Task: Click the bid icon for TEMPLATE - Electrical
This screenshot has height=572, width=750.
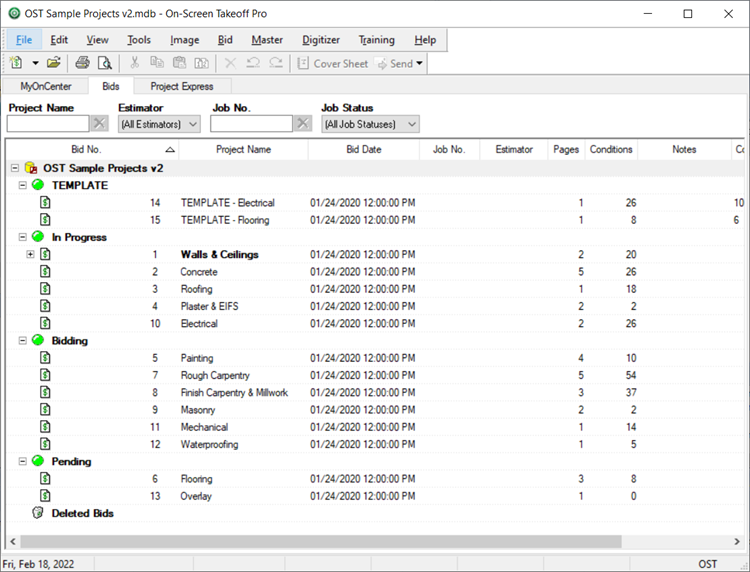Action: 45,202
